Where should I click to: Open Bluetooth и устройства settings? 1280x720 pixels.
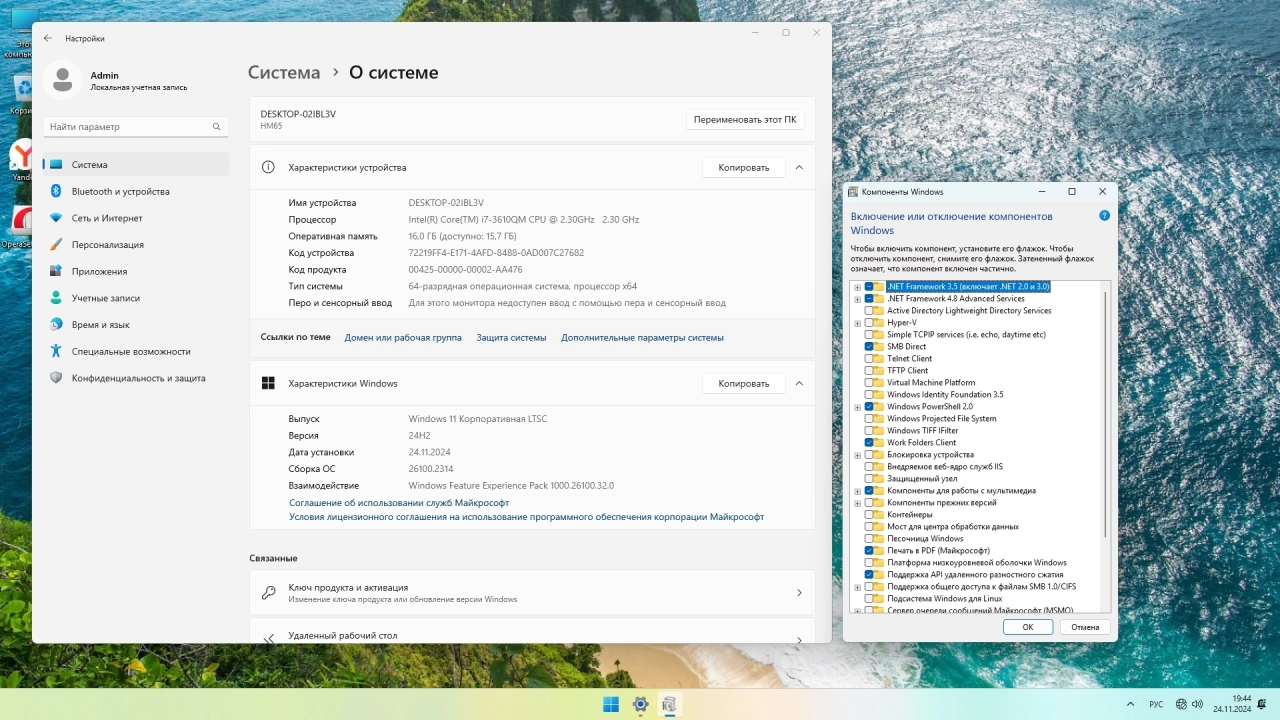click(136, 191)
